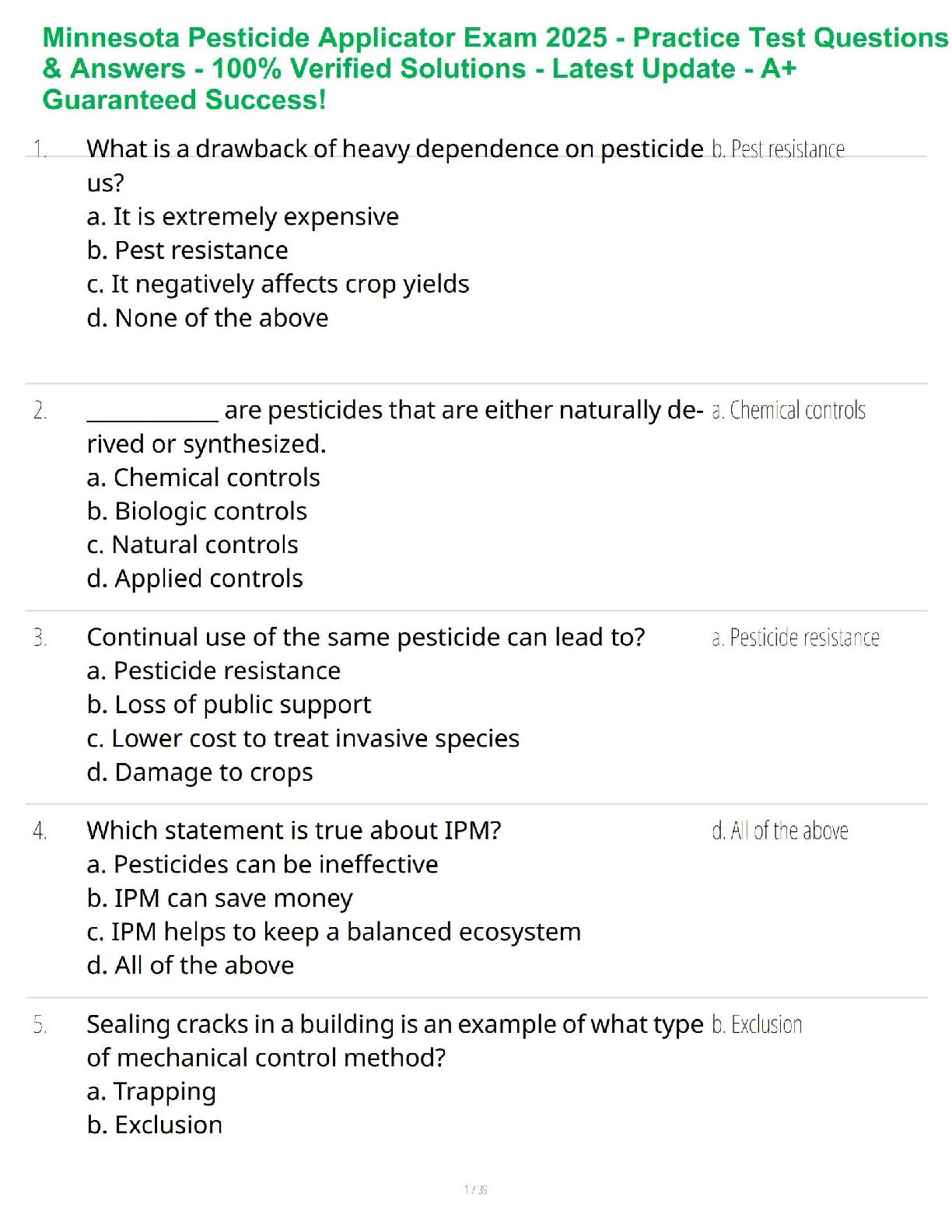Select option 'b. Pest resistance' under question 1

[187, 250]
